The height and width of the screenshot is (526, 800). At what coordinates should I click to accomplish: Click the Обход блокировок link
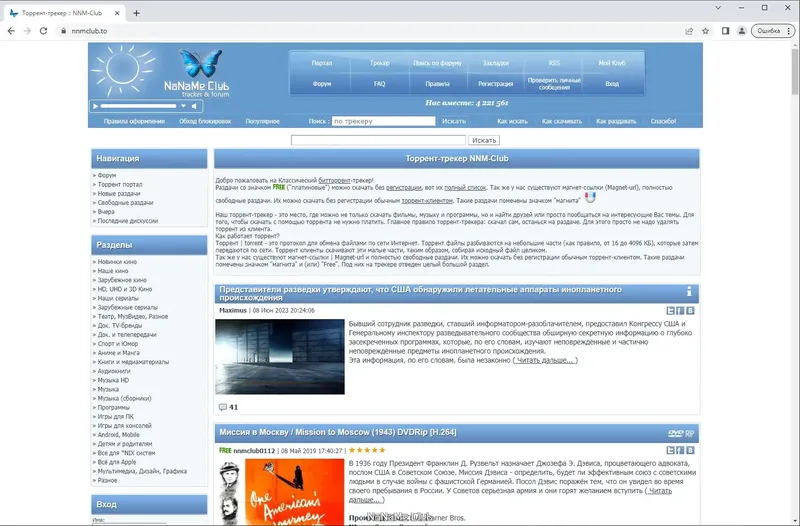pyautogui.click(x=205, y=121)
